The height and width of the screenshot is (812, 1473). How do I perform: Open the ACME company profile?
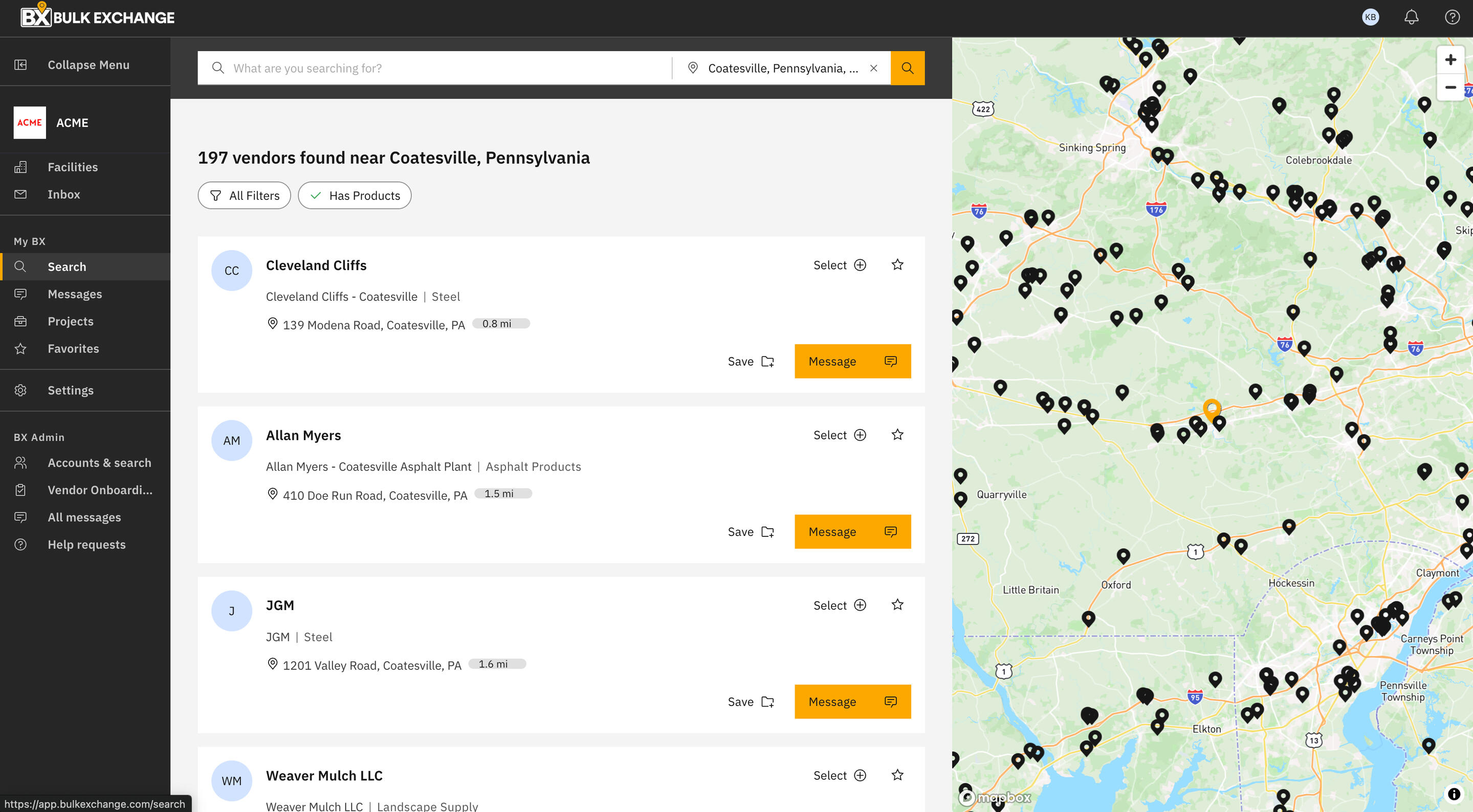point(85,122)
